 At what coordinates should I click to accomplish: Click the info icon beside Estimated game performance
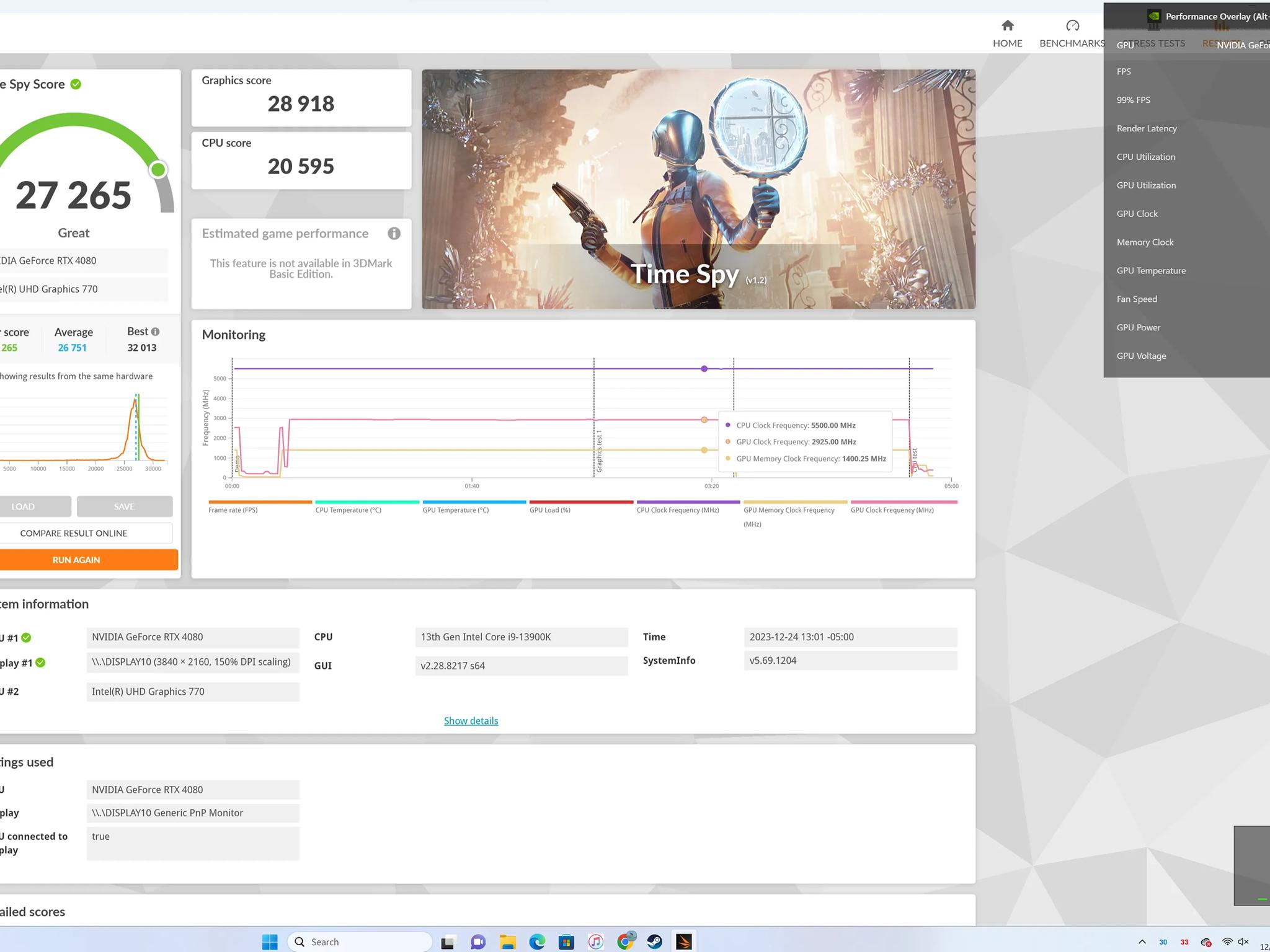coord(394,233)
